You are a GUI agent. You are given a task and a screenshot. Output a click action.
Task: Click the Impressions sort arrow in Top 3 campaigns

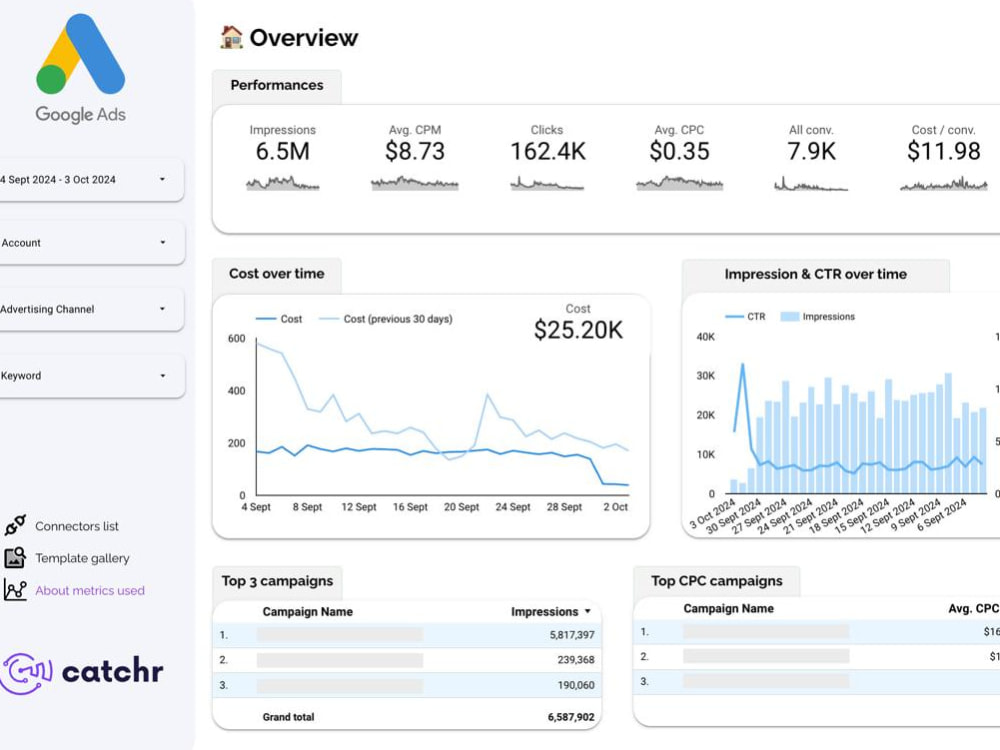(587, 611)
